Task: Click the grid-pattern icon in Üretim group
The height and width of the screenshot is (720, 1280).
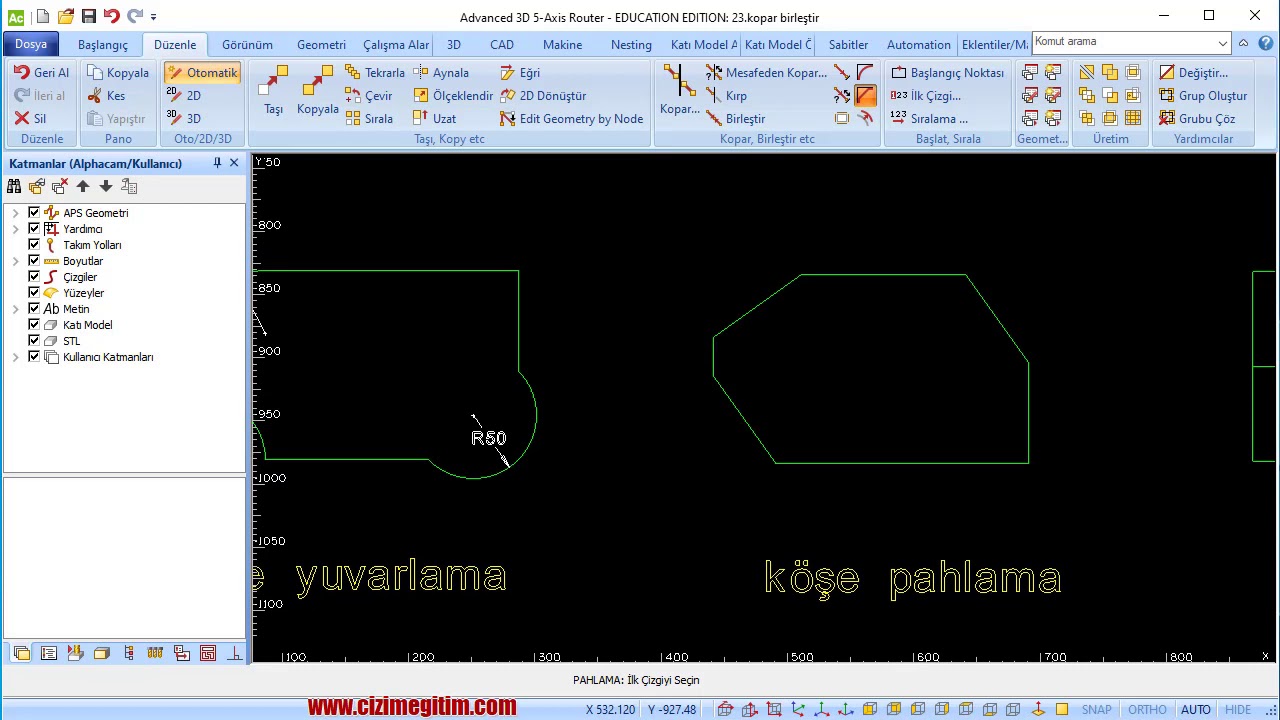Action: coord(1133,119)
